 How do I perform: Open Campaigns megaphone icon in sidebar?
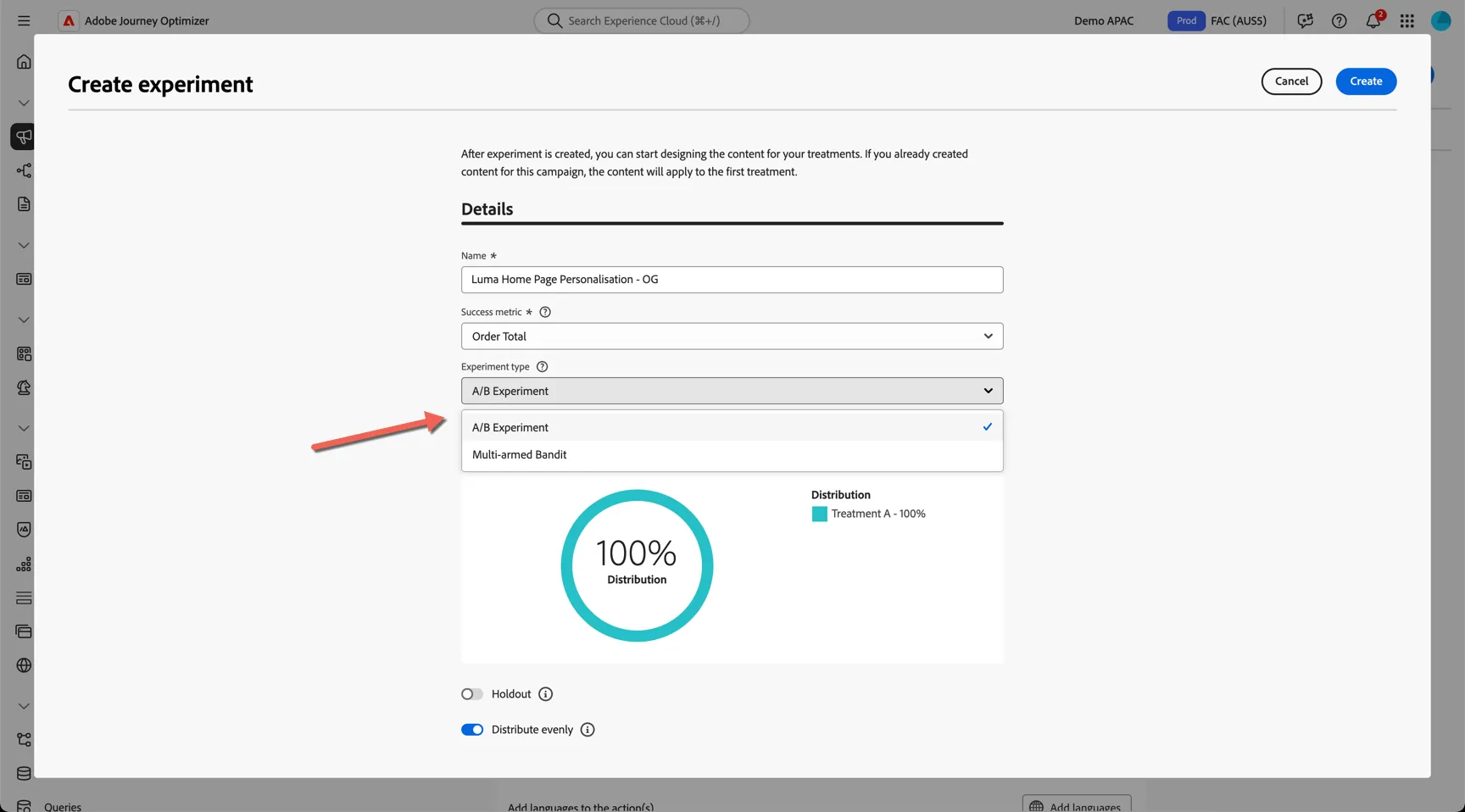(x=23, y=136)
